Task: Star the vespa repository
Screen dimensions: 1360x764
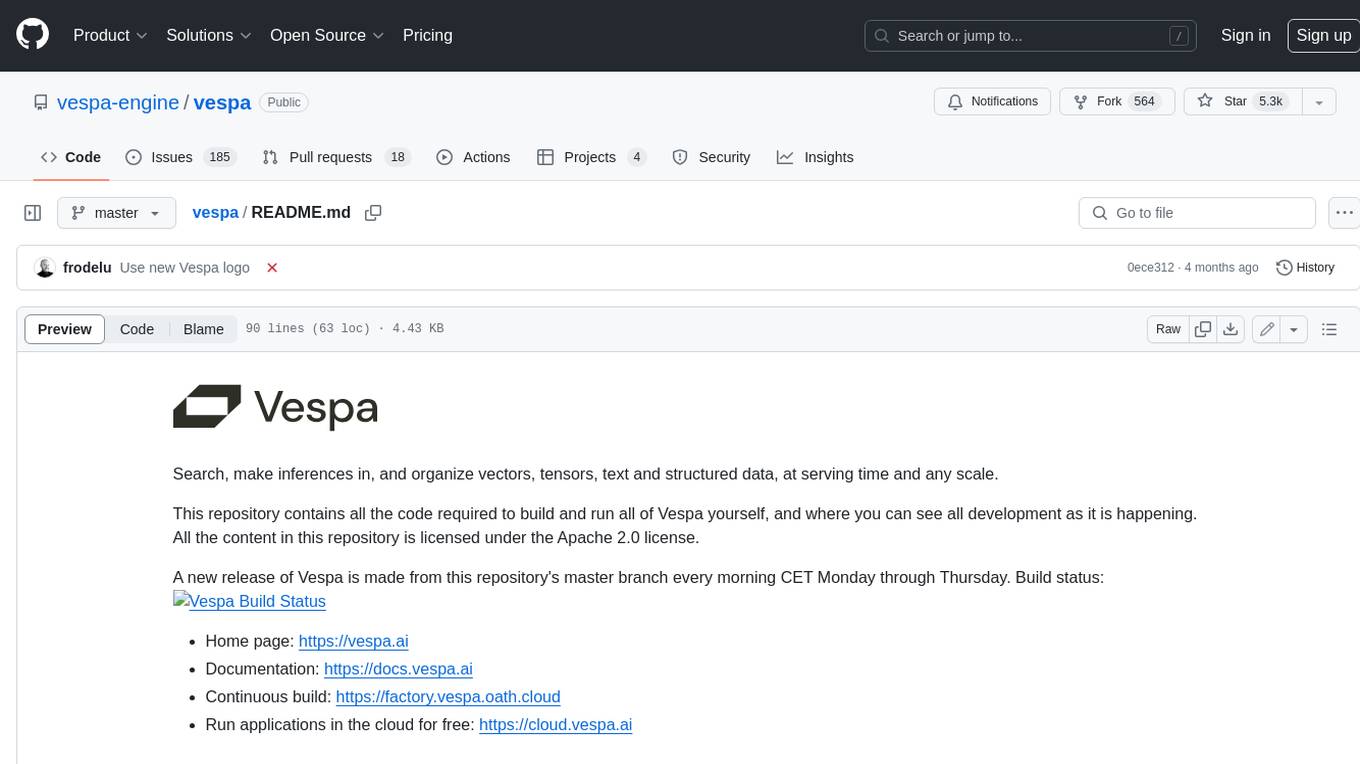Action: (x=1242, y=102)
